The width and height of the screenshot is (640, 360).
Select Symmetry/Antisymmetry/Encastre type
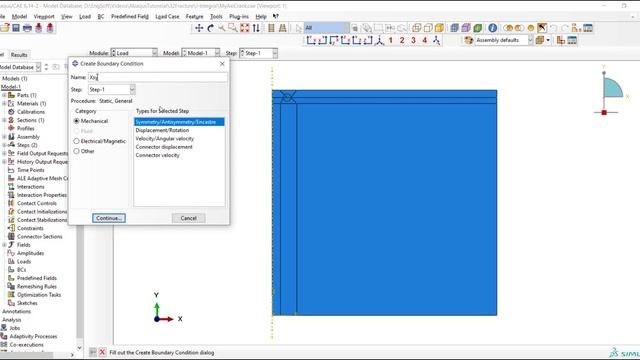(179, 122)
